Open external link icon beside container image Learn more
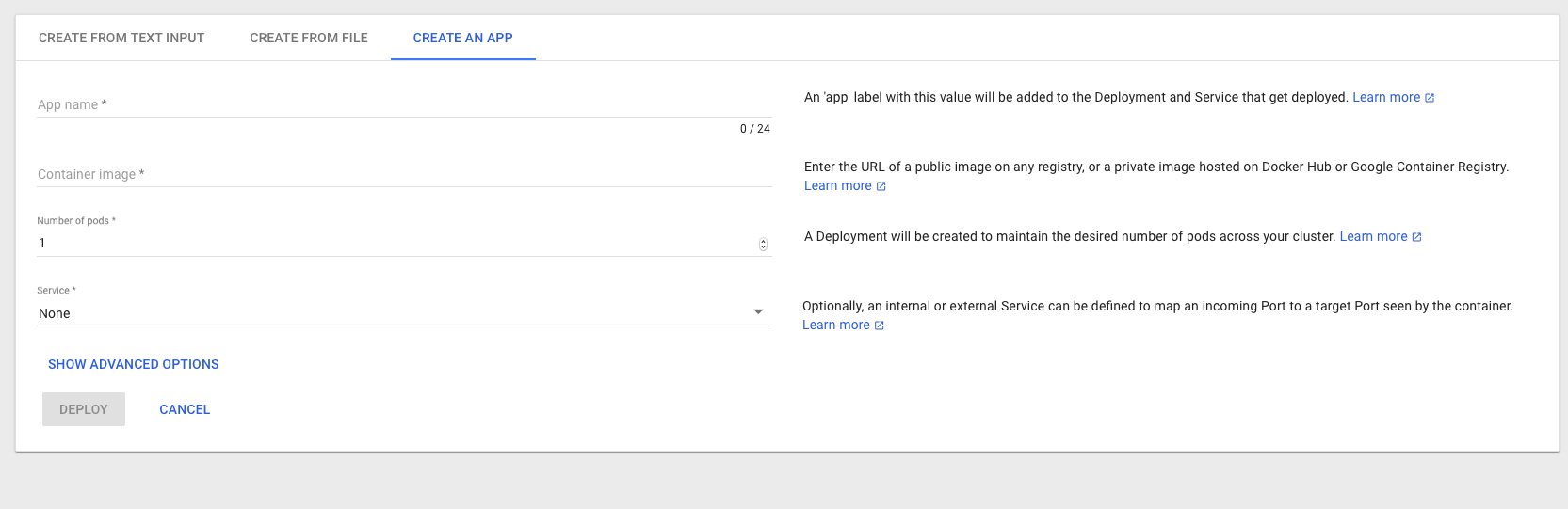This screenshot has width=1568, height=509. (x=881, y=186)
